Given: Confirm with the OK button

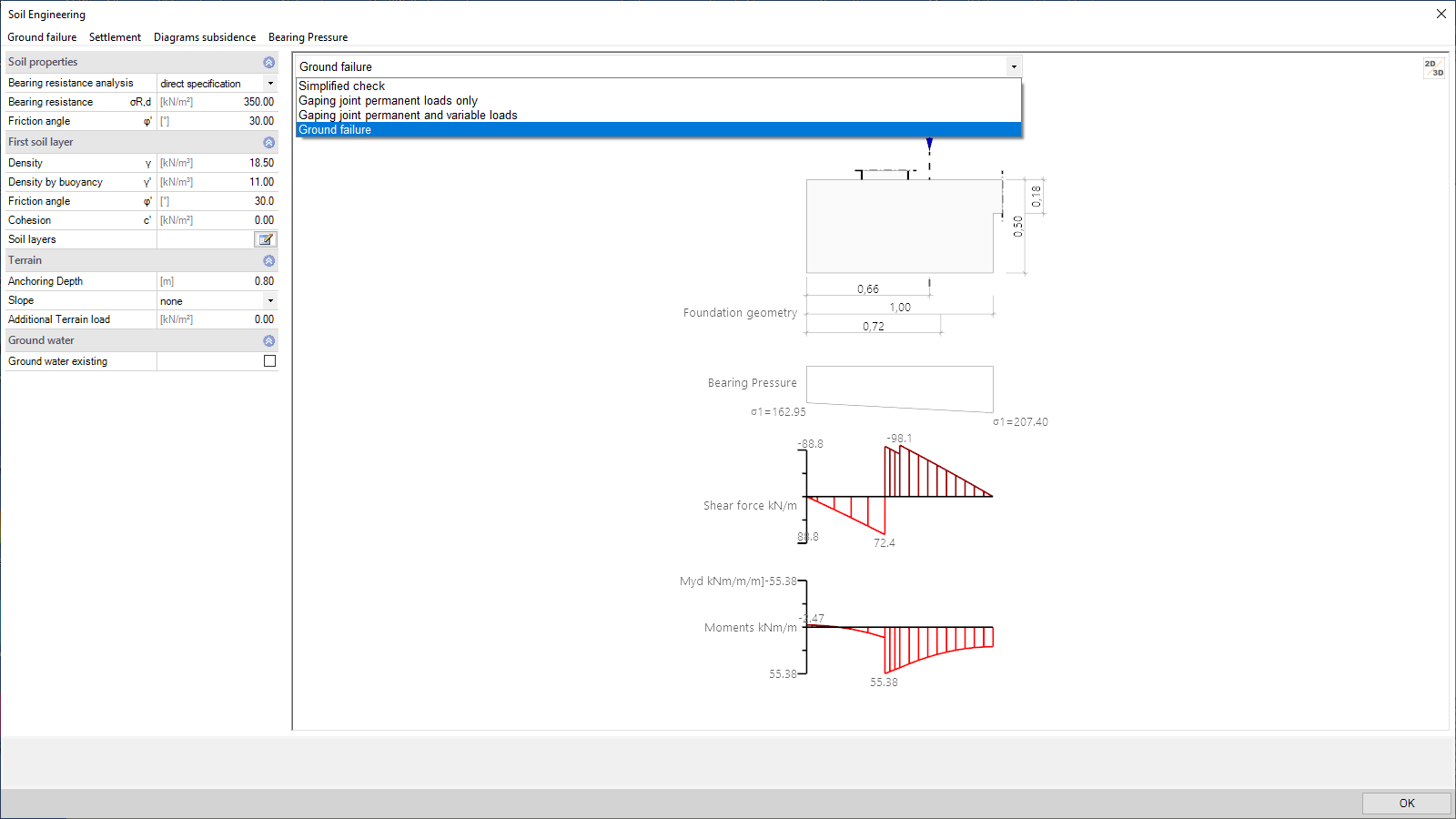Looking at the screenshot, I should pos(1407,803).
